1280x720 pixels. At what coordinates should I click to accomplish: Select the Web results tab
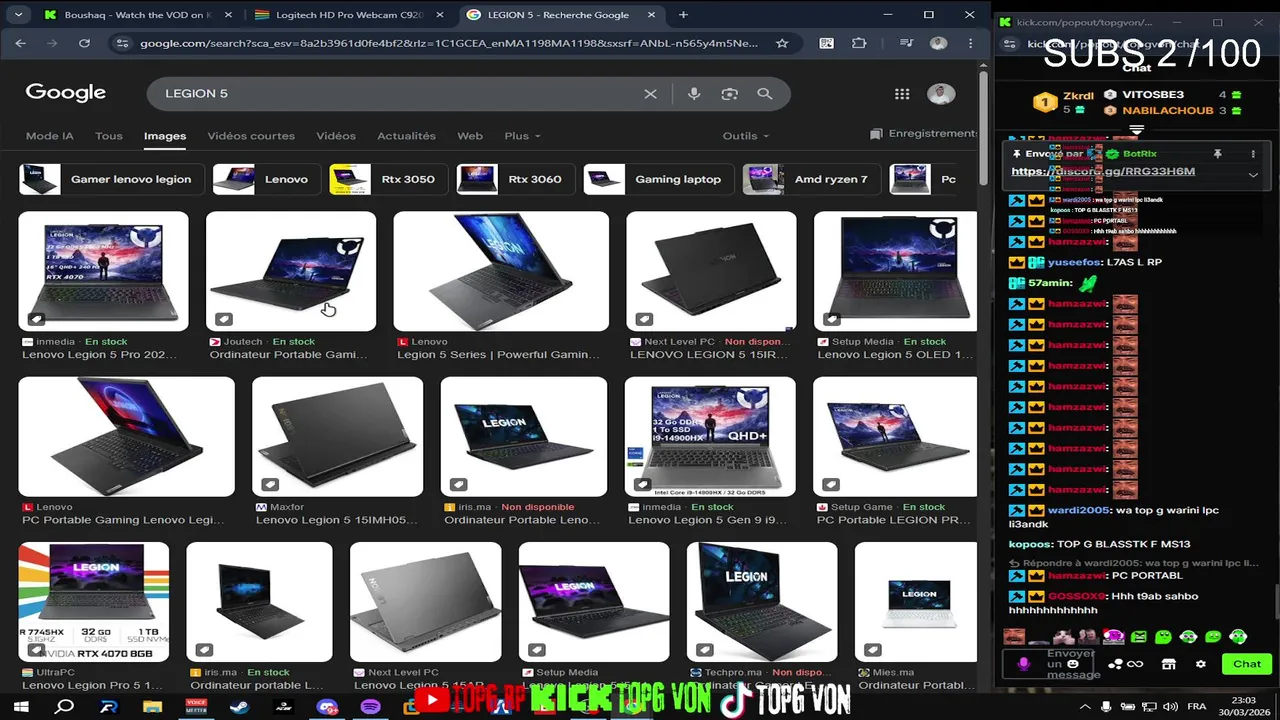(x=470, y=136)
